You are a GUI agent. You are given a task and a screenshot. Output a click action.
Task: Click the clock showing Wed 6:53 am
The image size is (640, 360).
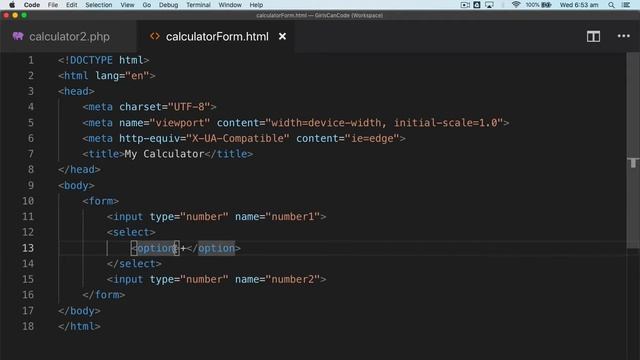coord(579,5)
